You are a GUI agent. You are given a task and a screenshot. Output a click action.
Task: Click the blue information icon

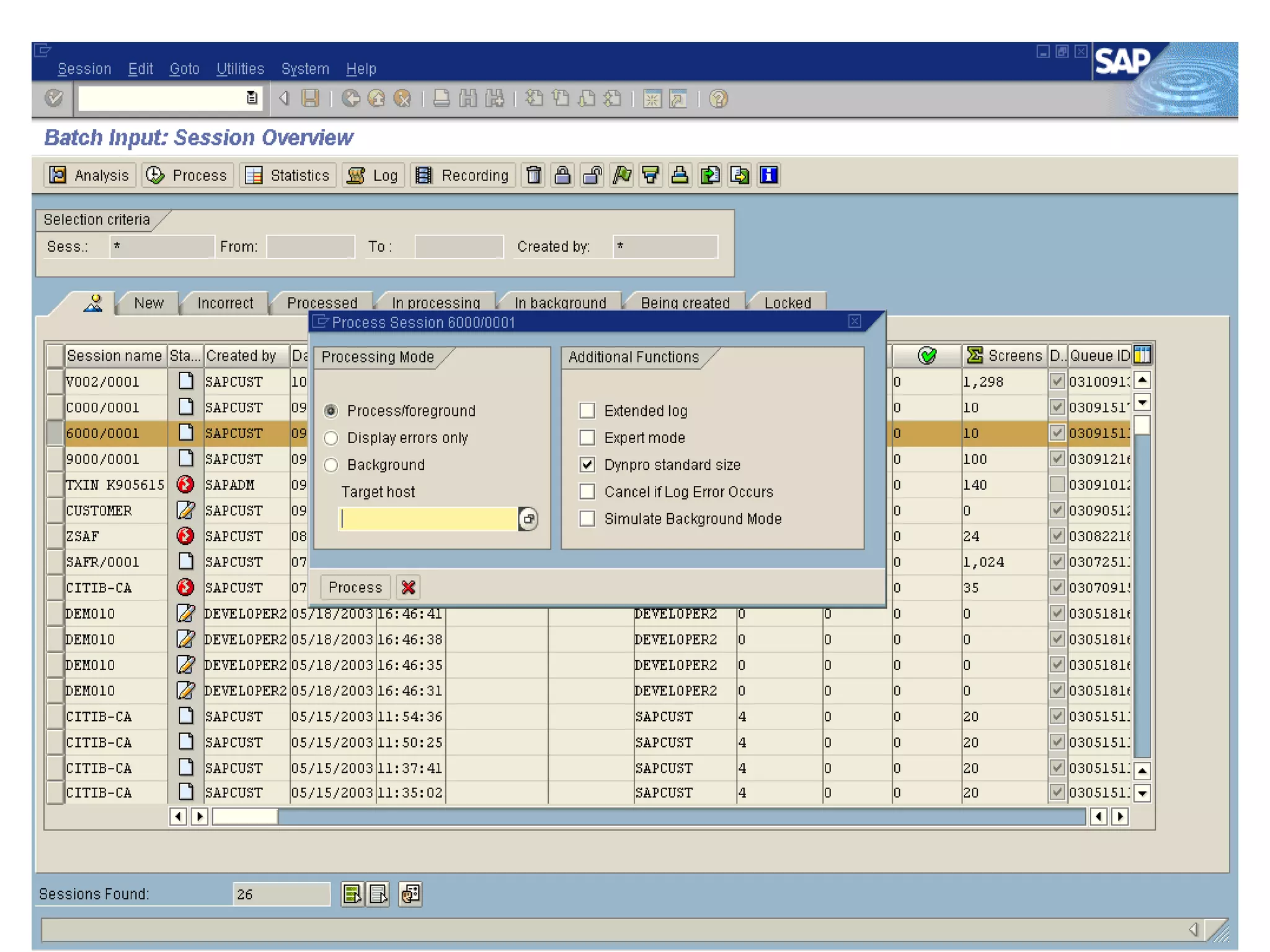(x=768, y=175)
